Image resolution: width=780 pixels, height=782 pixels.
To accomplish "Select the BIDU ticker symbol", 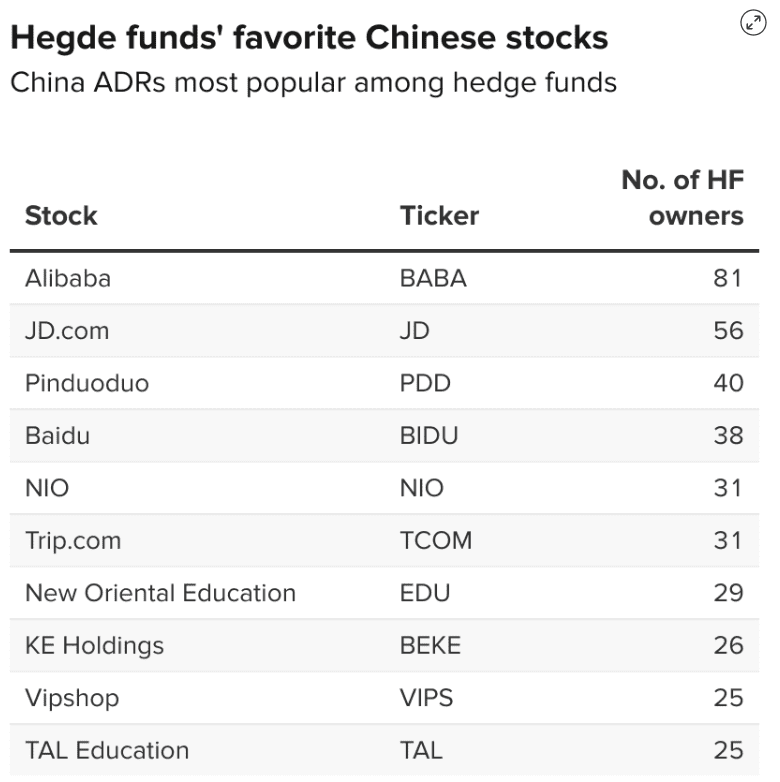I will (x=431, y=436).
